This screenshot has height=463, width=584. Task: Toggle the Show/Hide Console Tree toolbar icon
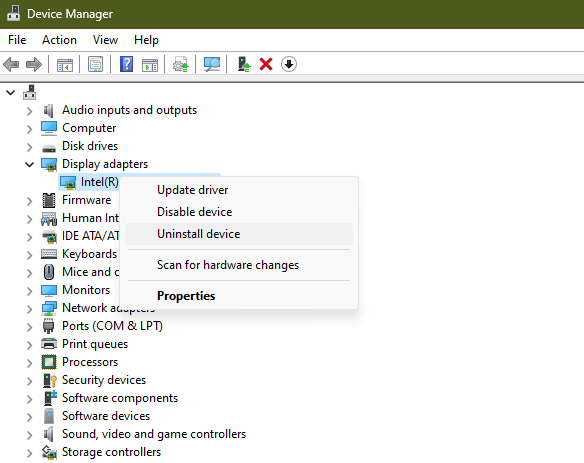(65, 65)
